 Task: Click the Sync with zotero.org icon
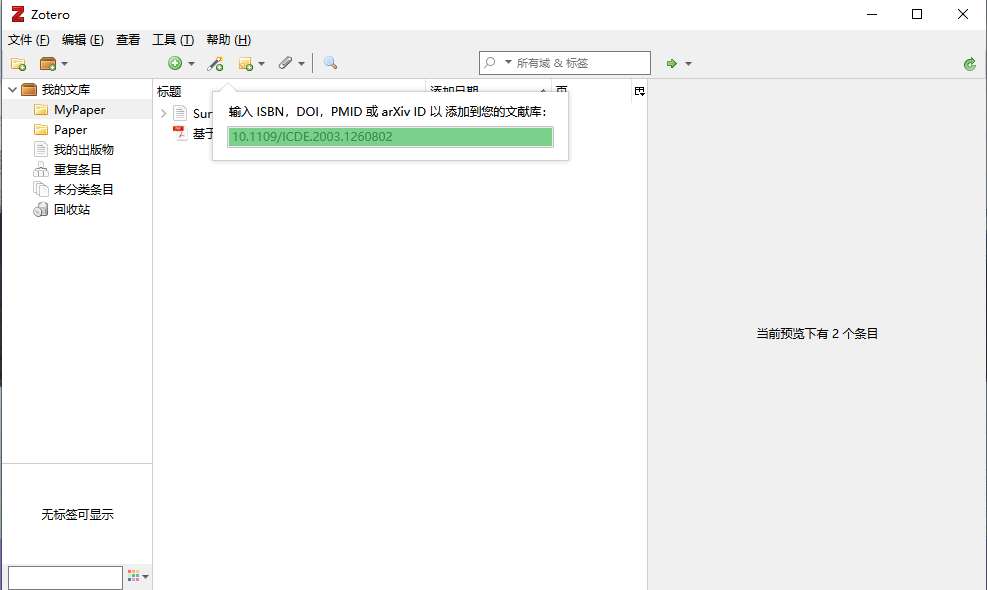969,64
